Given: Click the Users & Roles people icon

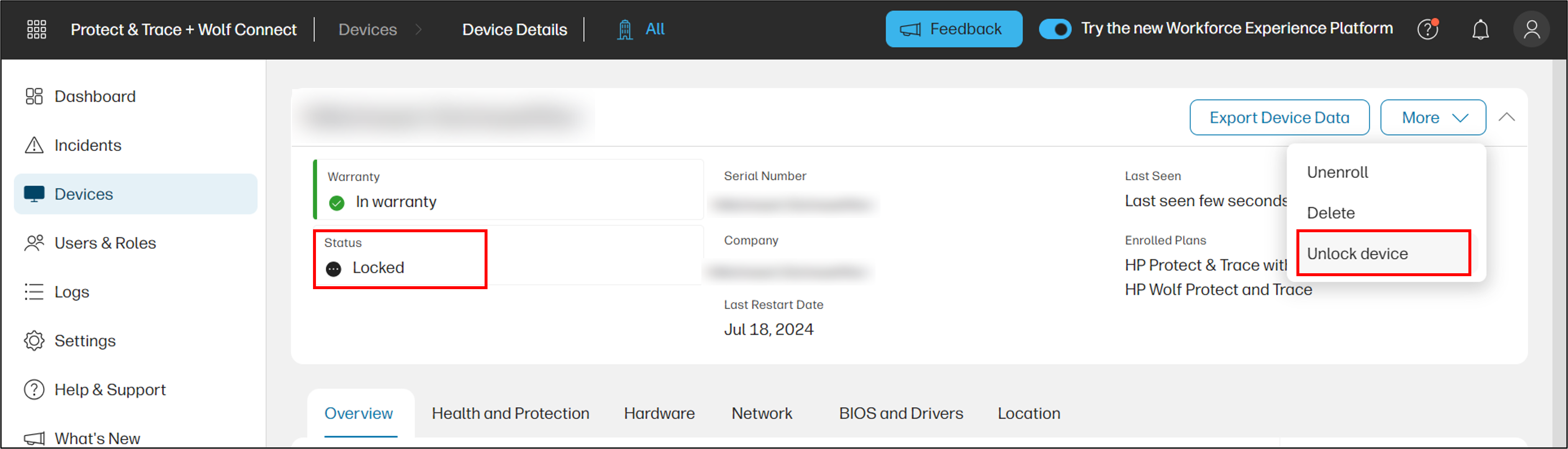Looking at the screenshot, I should 34,243.
